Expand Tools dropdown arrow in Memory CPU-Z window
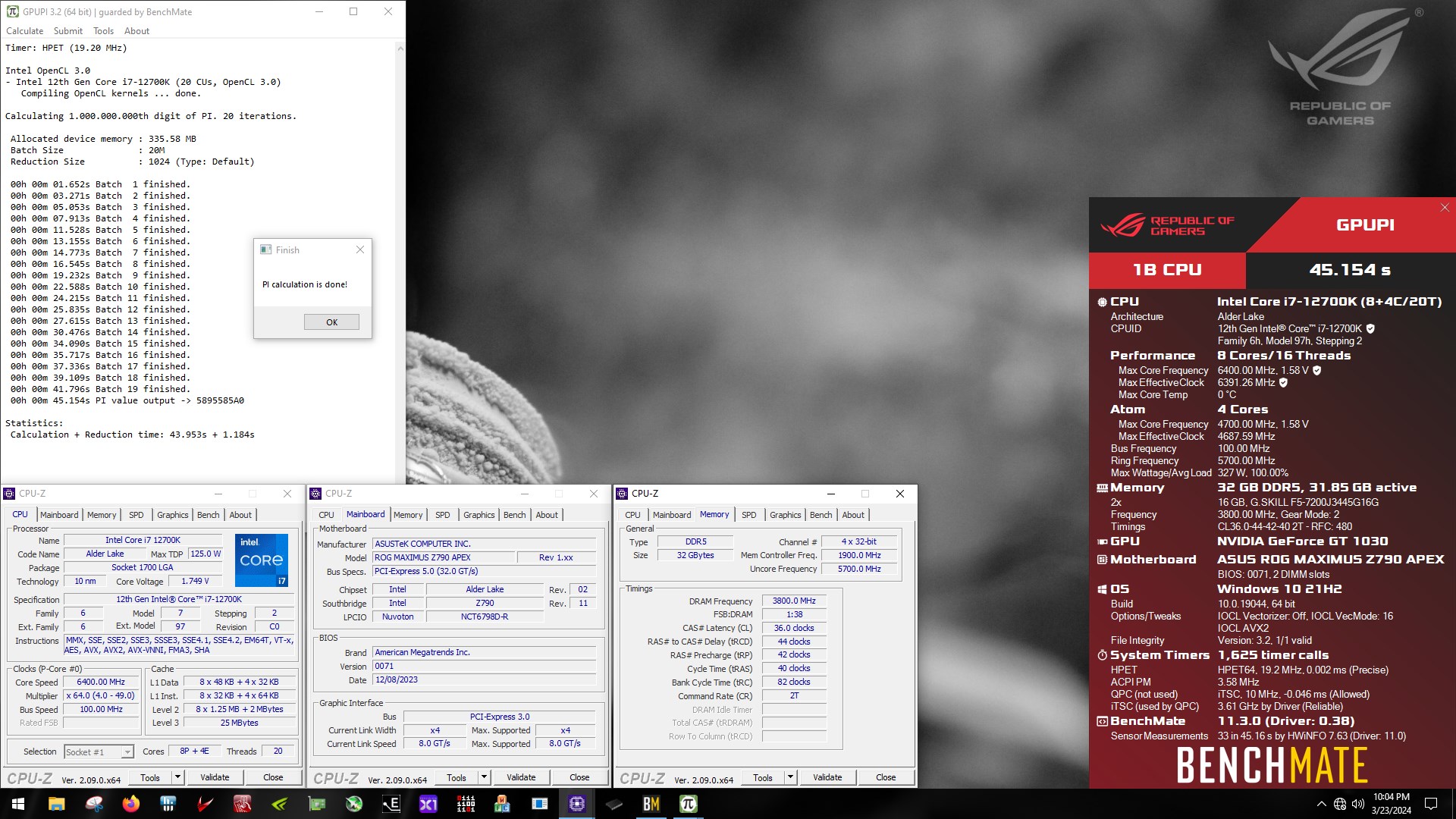The image size is (1456, 819). (x=790, y=777)
